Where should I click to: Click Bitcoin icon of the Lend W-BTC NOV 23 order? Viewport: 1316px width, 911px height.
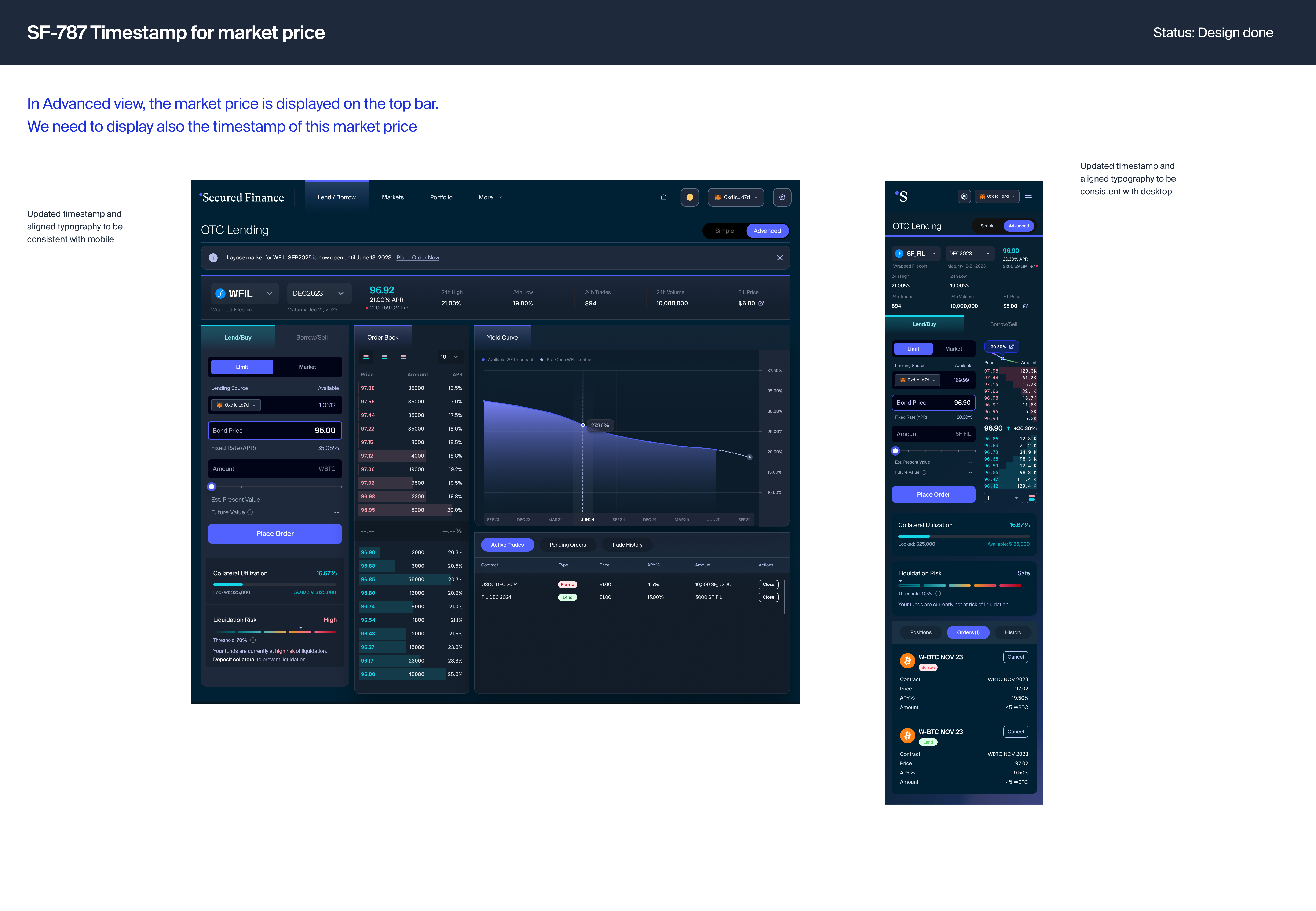908,736
